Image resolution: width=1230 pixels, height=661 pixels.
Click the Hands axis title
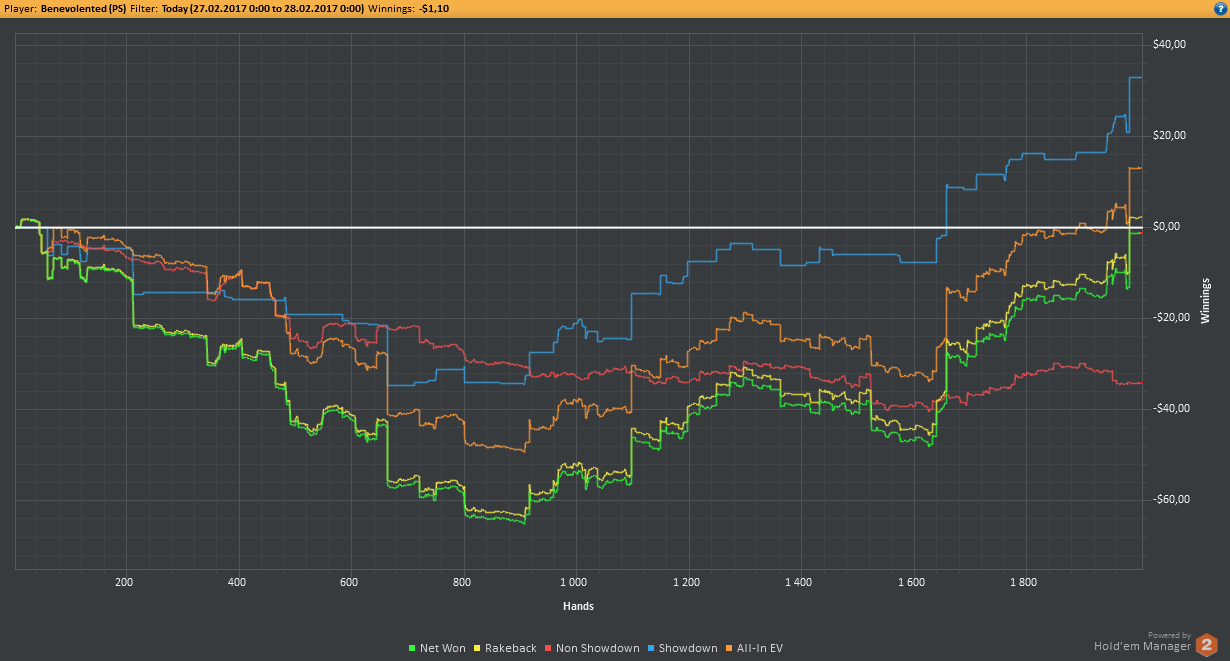tap(578, 606)
